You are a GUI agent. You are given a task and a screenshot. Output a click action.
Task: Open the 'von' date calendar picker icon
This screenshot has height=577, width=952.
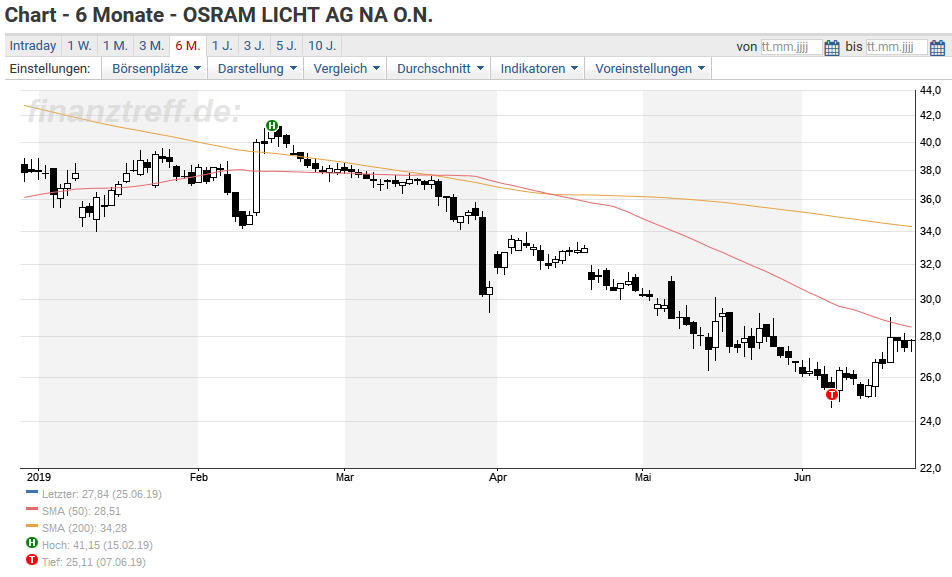(x=832, y=47)
